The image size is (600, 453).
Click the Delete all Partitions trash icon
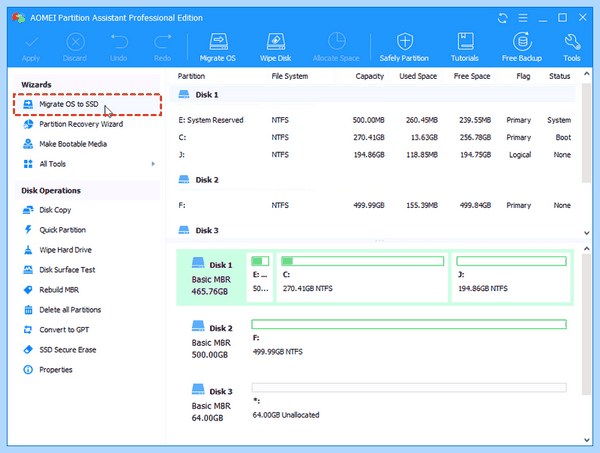pos(28,310)
